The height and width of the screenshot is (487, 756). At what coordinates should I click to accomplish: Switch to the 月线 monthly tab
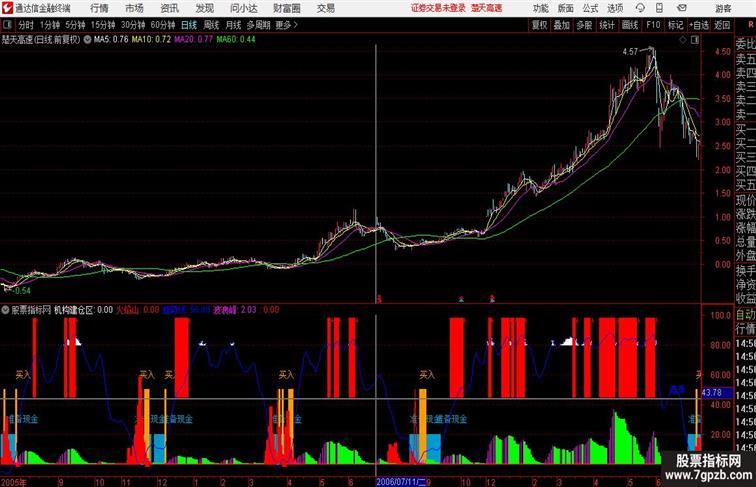coord(233,25)
